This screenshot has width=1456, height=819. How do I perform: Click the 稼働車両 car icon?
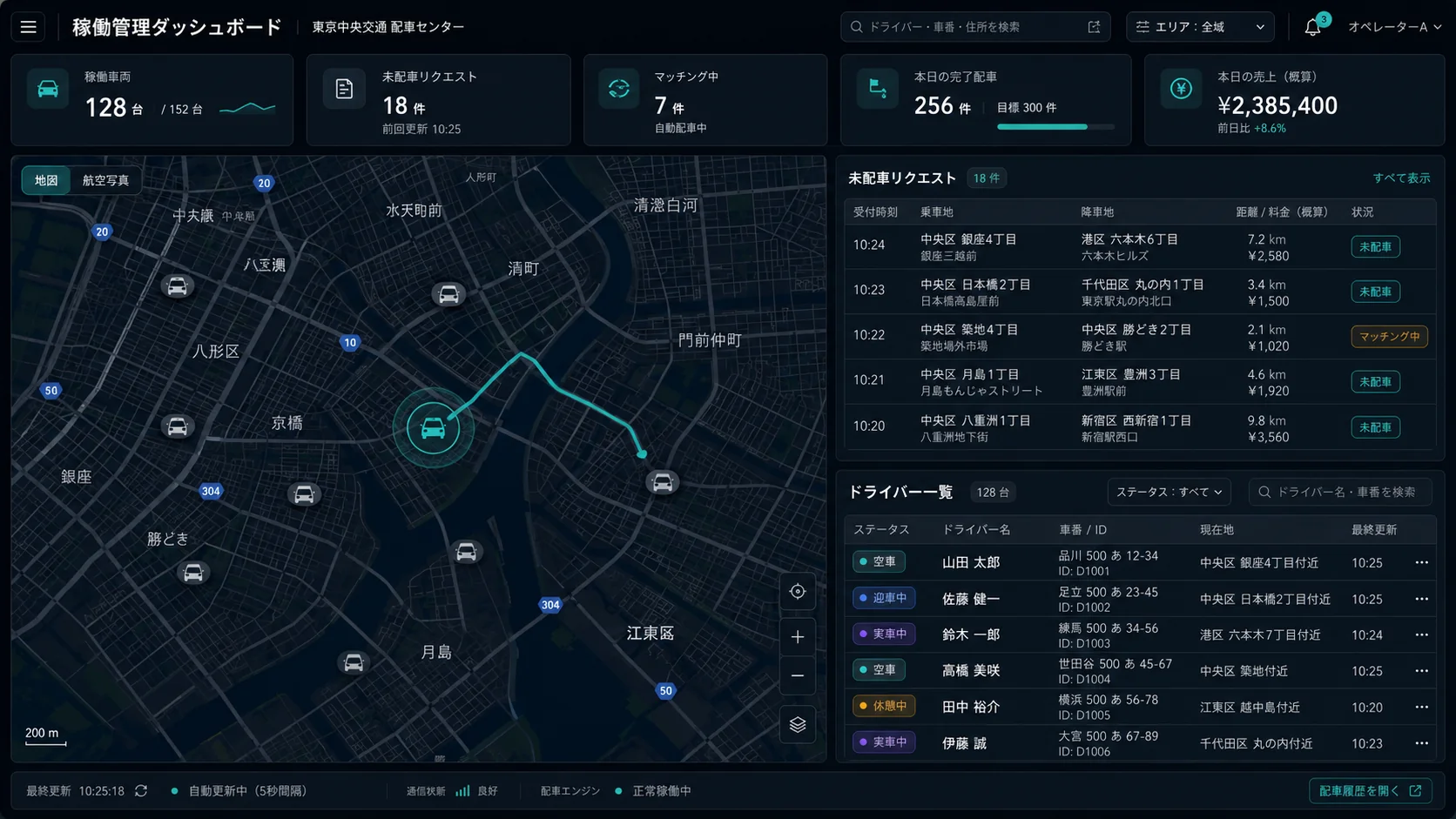pyautogui.click(x=48, y=89)
